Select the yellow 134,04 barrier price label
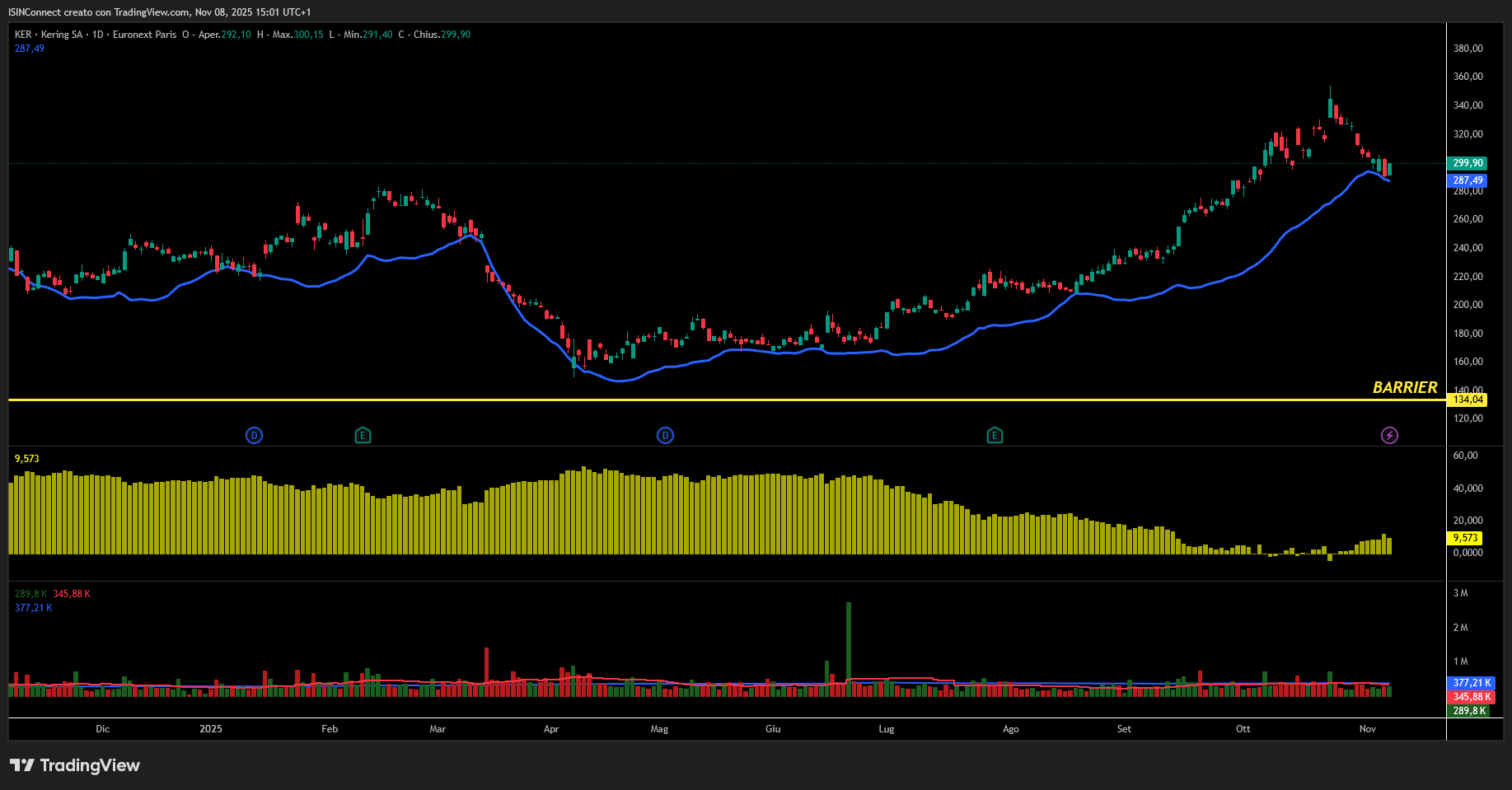The height and width of the screenshot is (790, 1512). [x=1468, y=400]
